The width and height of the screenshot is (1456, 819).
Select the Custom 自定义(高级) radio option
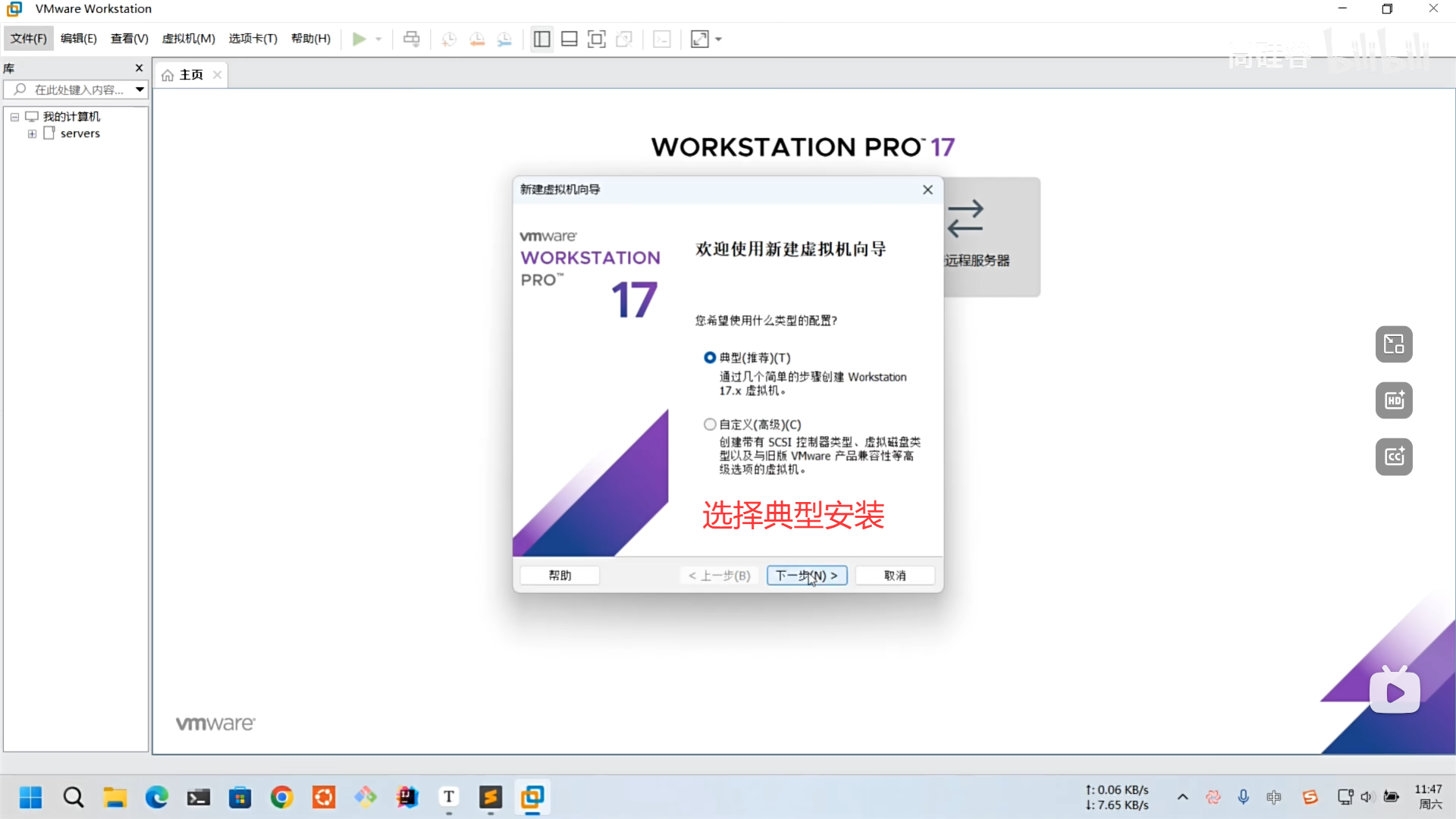(710, 424)
